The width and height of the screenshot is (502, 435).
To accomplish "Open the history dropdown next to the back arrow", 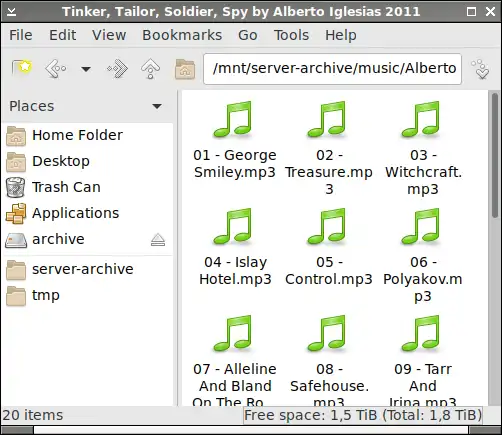I will tap(86, 69).
